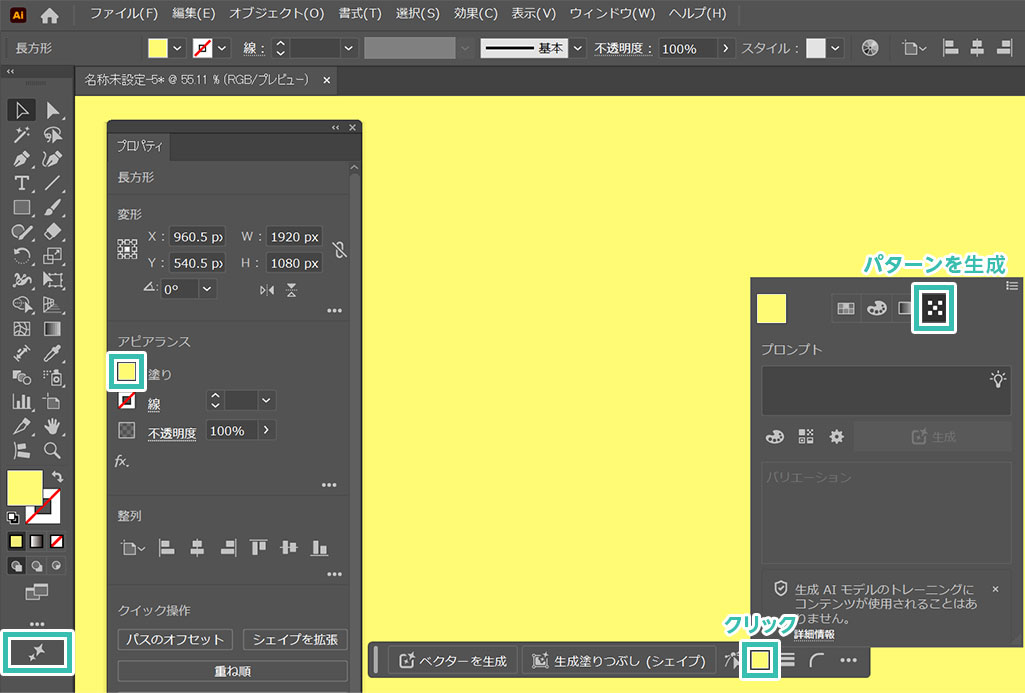Screen dimensions: 1025x693
Task: Click the パスのオフセット button
Action: tap(176, 640)
